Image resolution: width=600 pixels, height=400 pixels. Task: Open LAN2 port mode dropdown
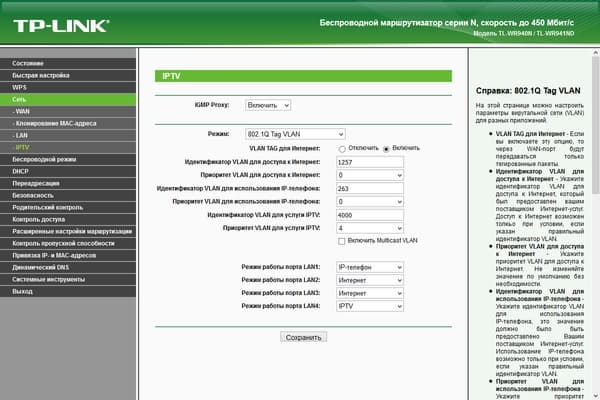[370, 280]
